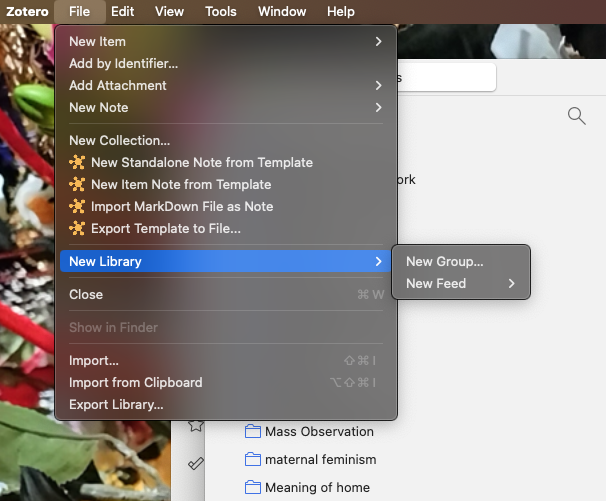Open the Tools menu

point(221,12)
